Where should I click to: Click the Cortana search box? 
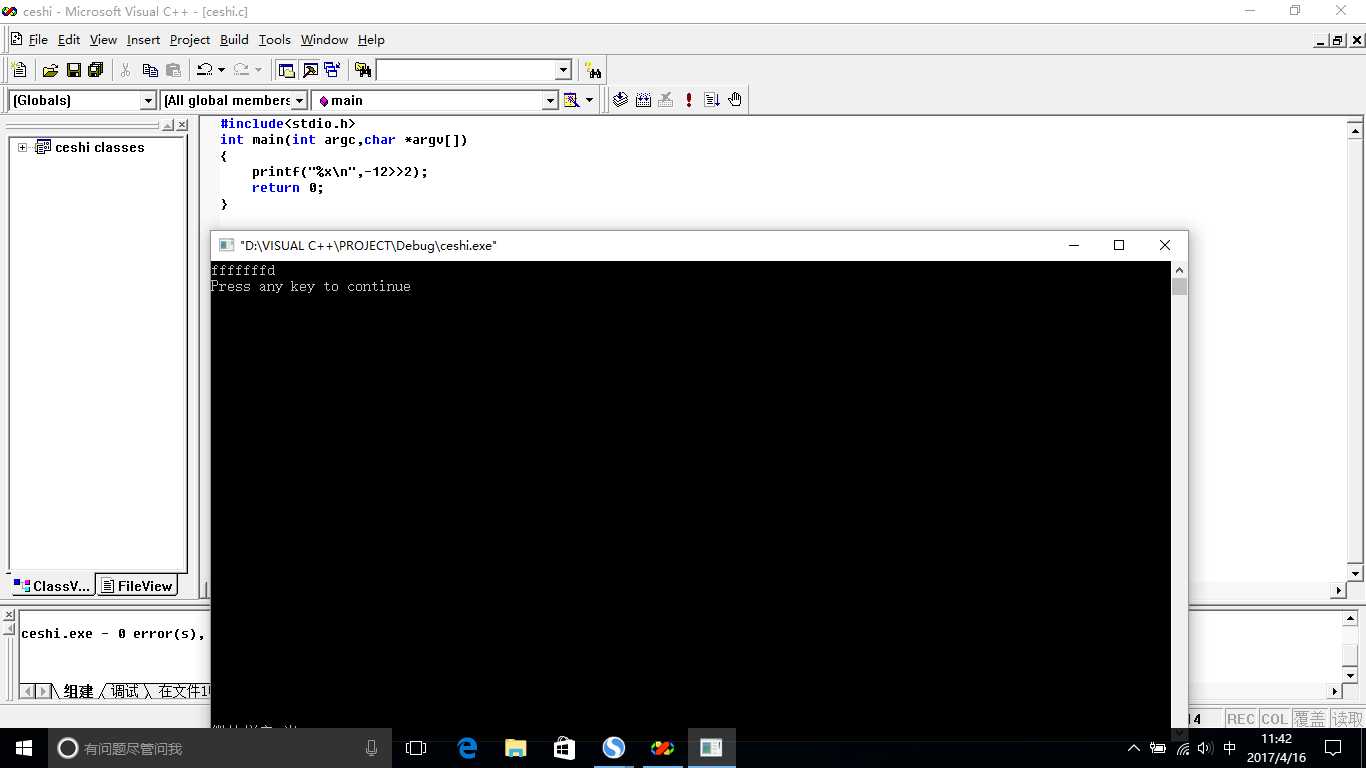220,748
